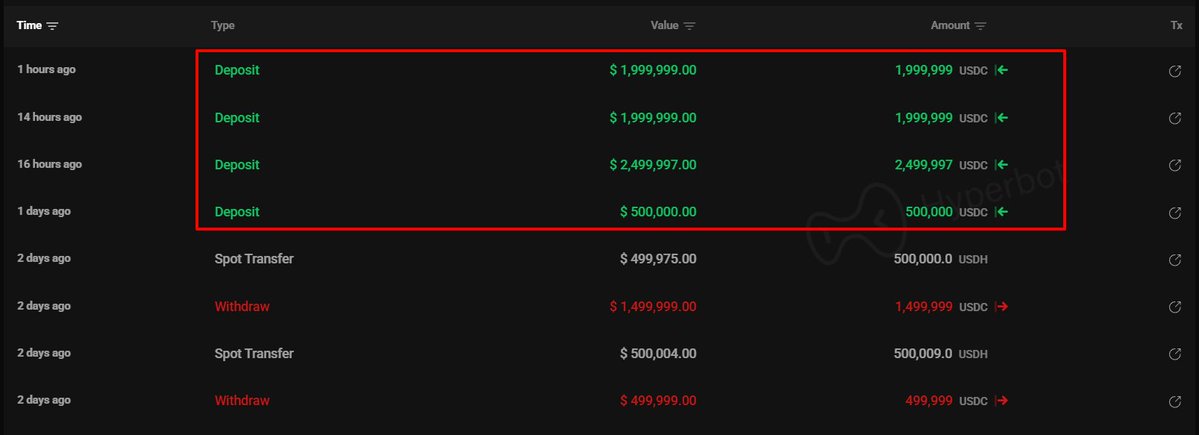This screenshot has width=1199, height=435.
Task: Select Deposit label in 1 hours ago row
Action: pyautogui.click(x=237, y=70)
